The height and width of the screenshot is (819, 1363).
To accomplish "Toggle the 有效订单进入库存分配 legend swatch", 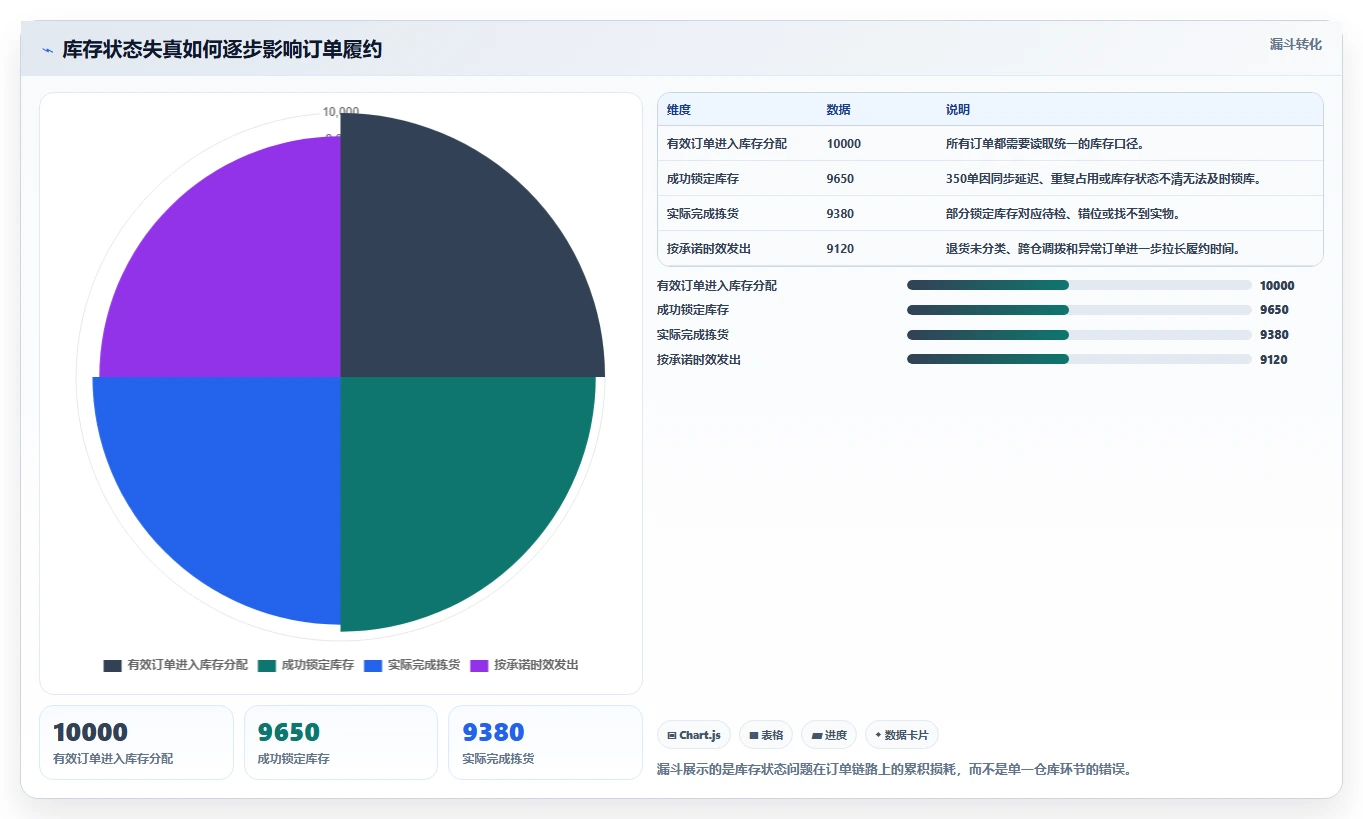I will [x=113, y=665].
